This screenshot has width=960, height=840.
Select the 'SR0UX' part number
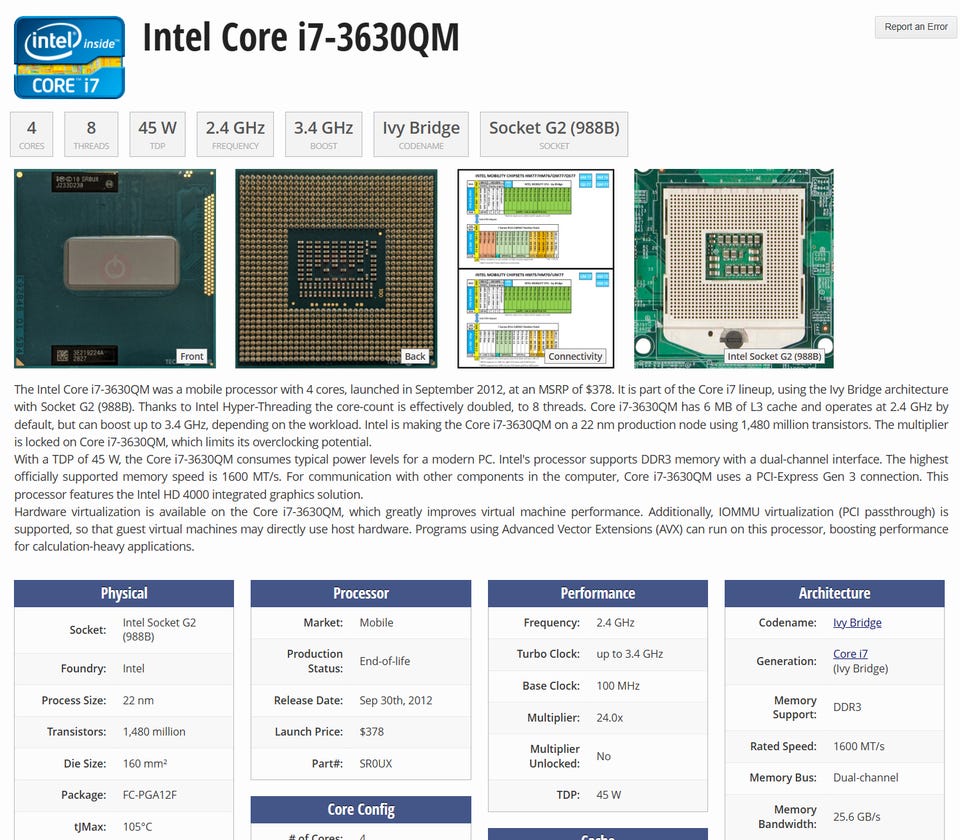pos(376,763)
